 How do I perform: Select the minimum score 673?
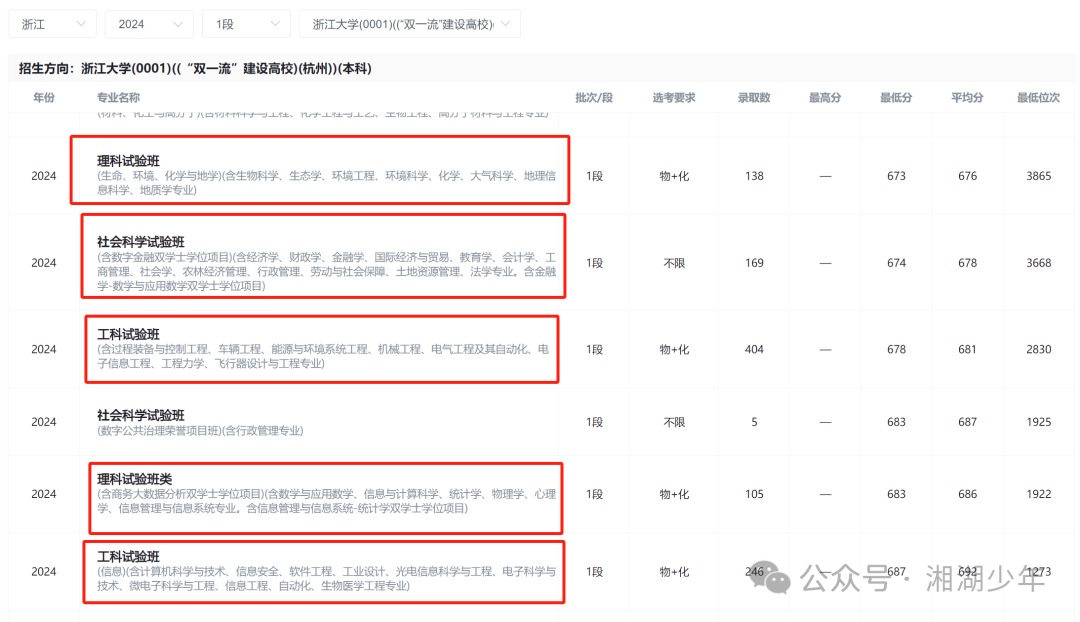coord(896,176)
